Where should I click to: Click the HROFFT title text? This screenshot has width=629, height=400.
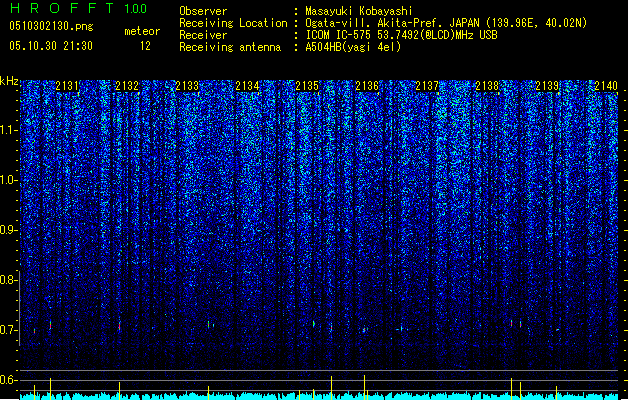coord(62,8)
